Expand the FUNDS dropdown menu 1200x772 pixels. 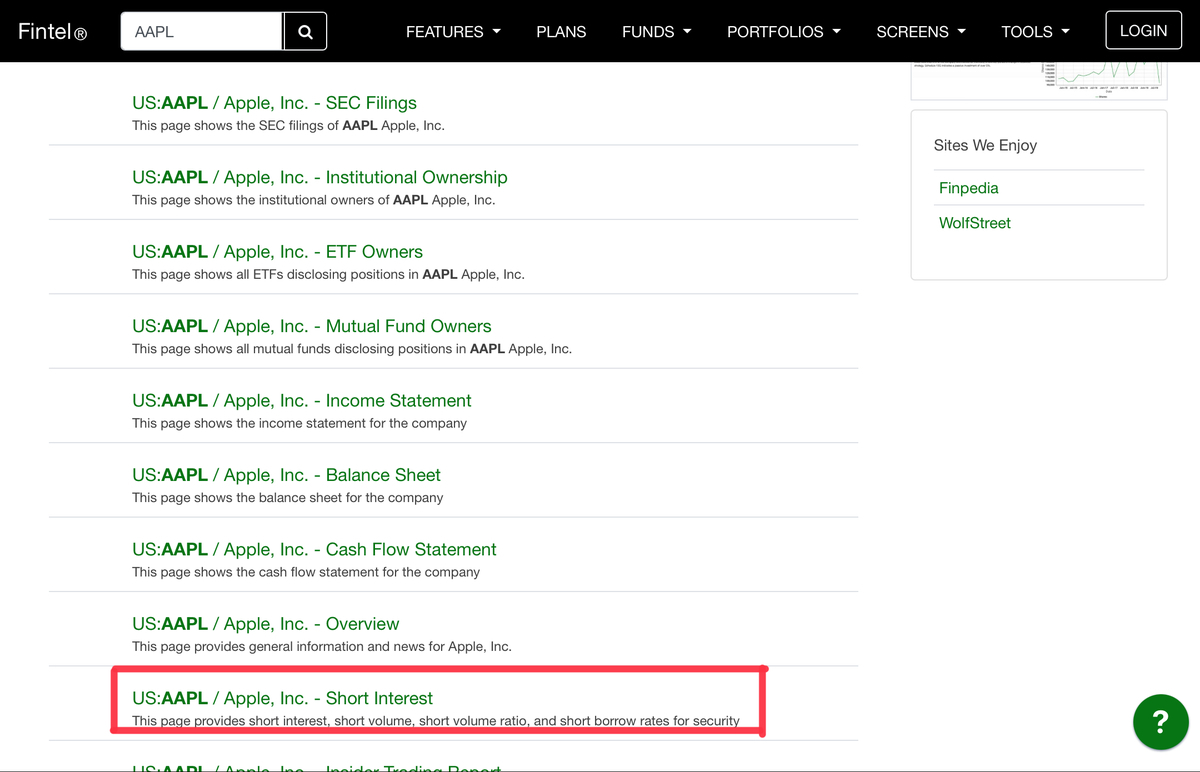[657, 32]
